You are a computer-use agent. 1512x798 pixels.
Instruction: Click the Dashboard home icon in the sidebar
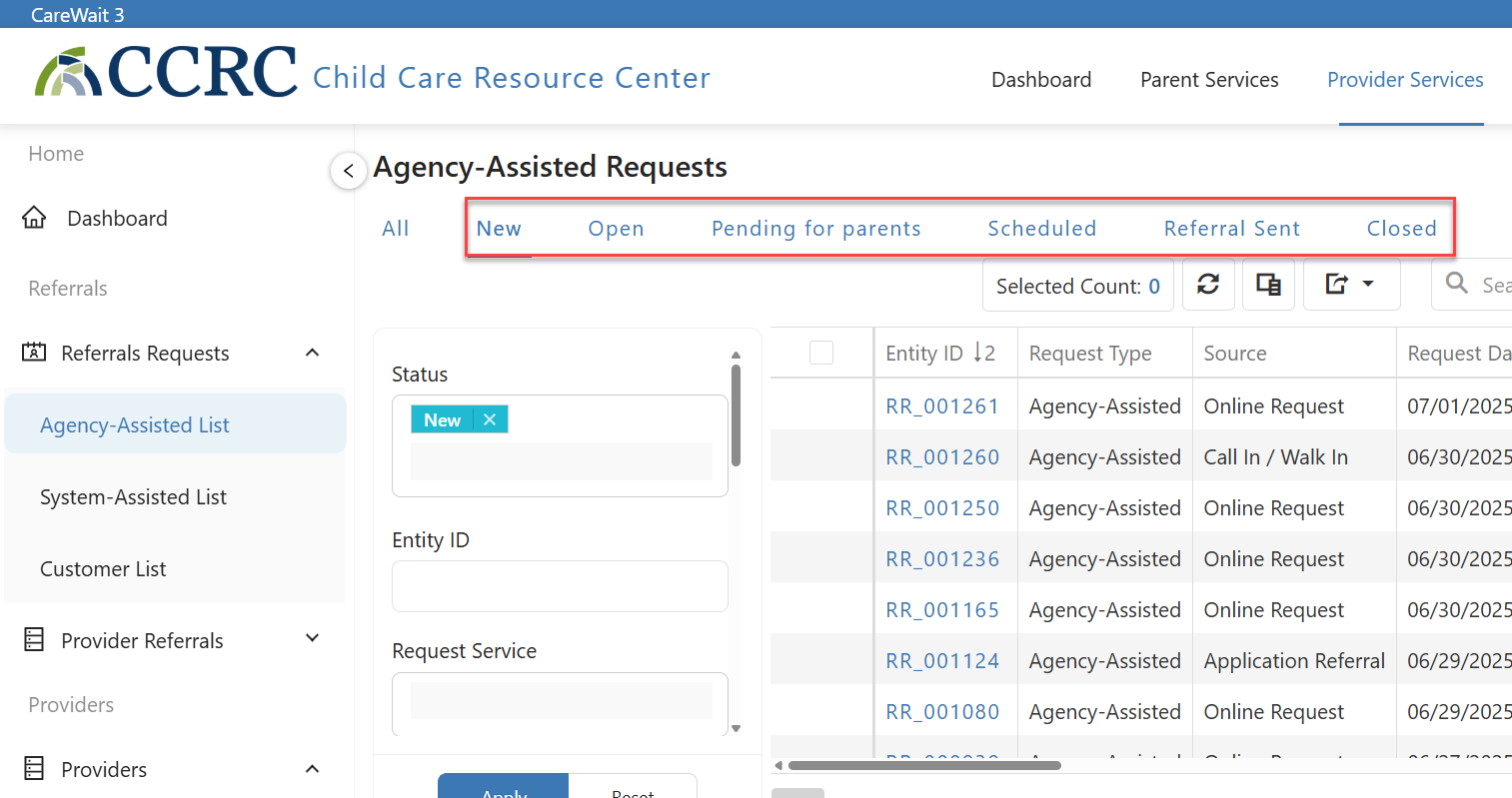coord(34,218)
